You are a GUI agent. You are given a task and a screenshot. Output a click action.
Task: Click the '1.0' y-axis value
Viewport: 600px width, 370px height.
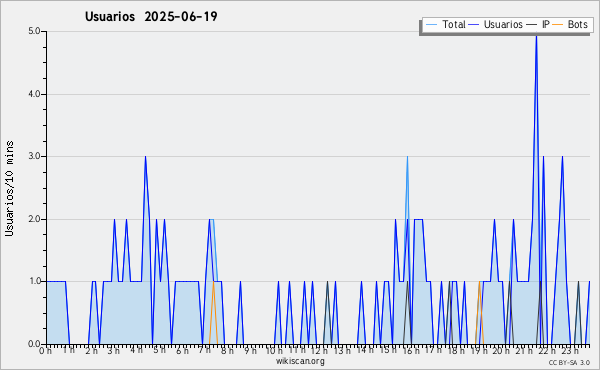pyautogui.click(x=34, y=281)
